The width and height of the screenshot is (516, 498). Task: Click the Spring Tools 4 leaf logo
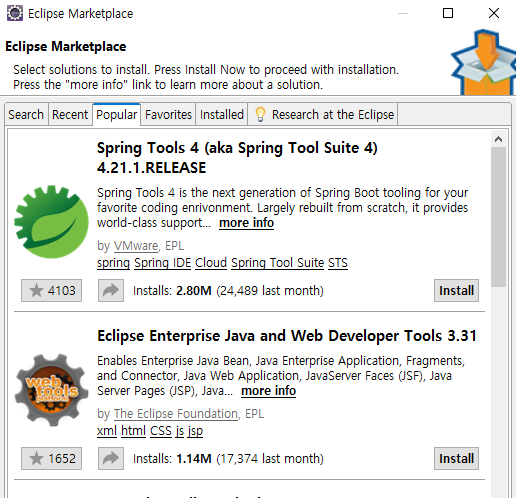[x=51, y=222]
